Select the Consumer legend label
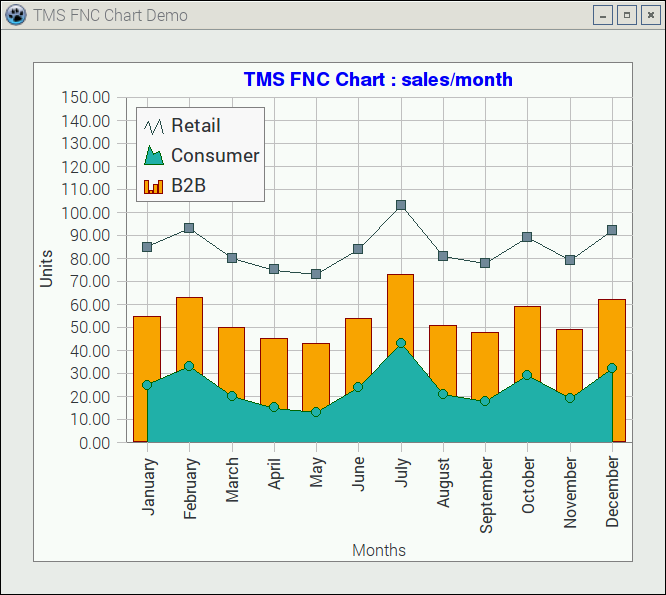The width and height of the screenshot is (666, 595). 215,155
